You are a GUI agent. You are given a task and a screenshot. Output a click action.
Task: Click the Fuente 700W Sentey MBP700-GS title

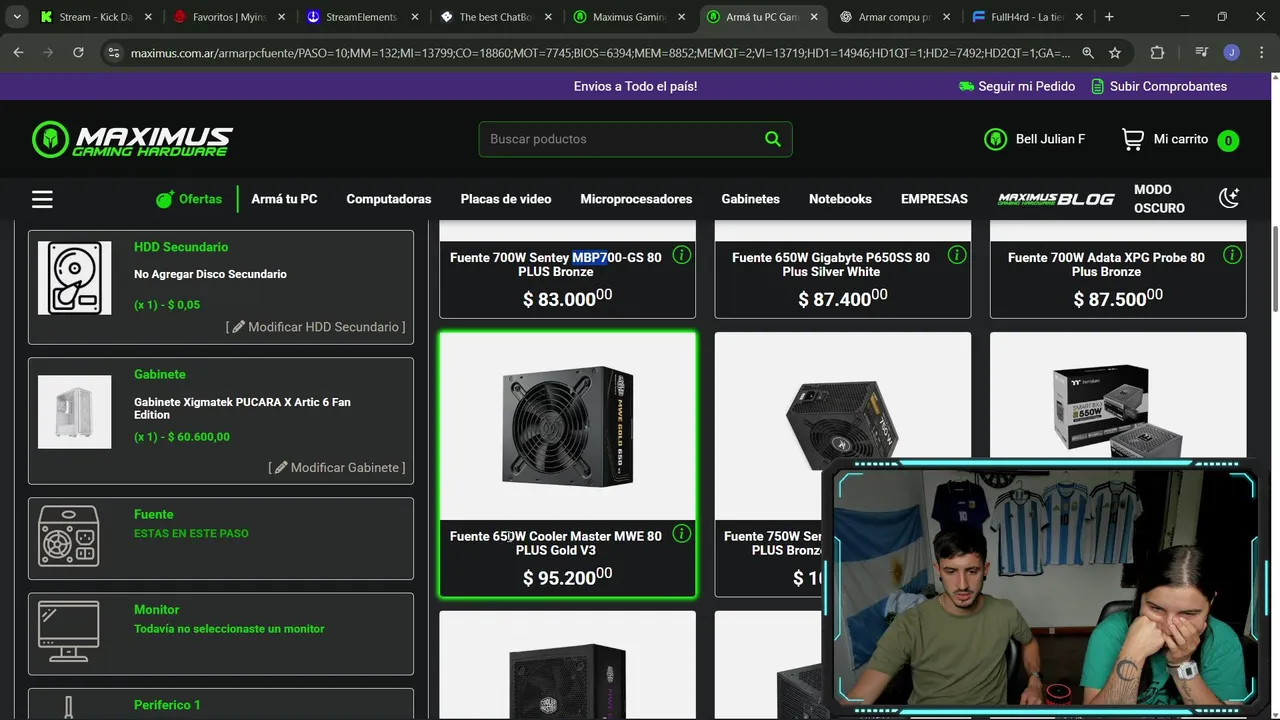tap(556, 264)
